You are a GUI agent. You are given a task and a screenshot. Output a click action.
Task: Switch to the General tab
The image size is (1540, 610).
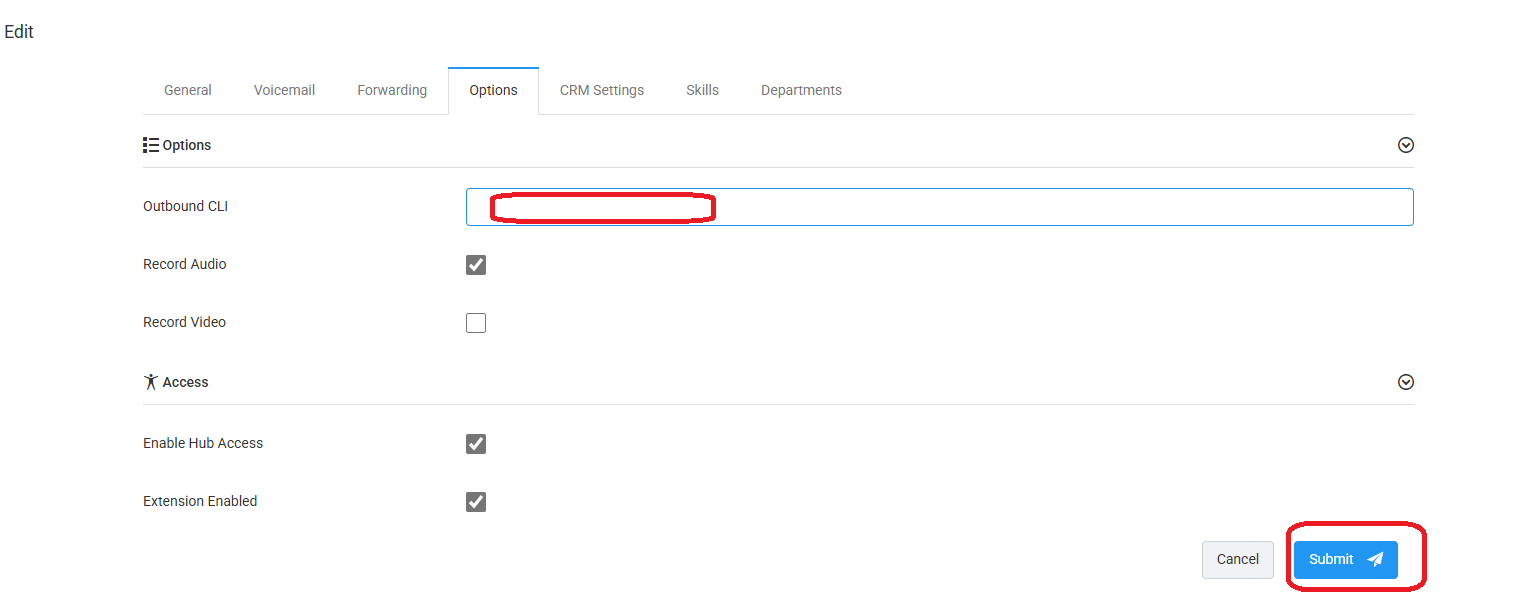pos(188,90)
